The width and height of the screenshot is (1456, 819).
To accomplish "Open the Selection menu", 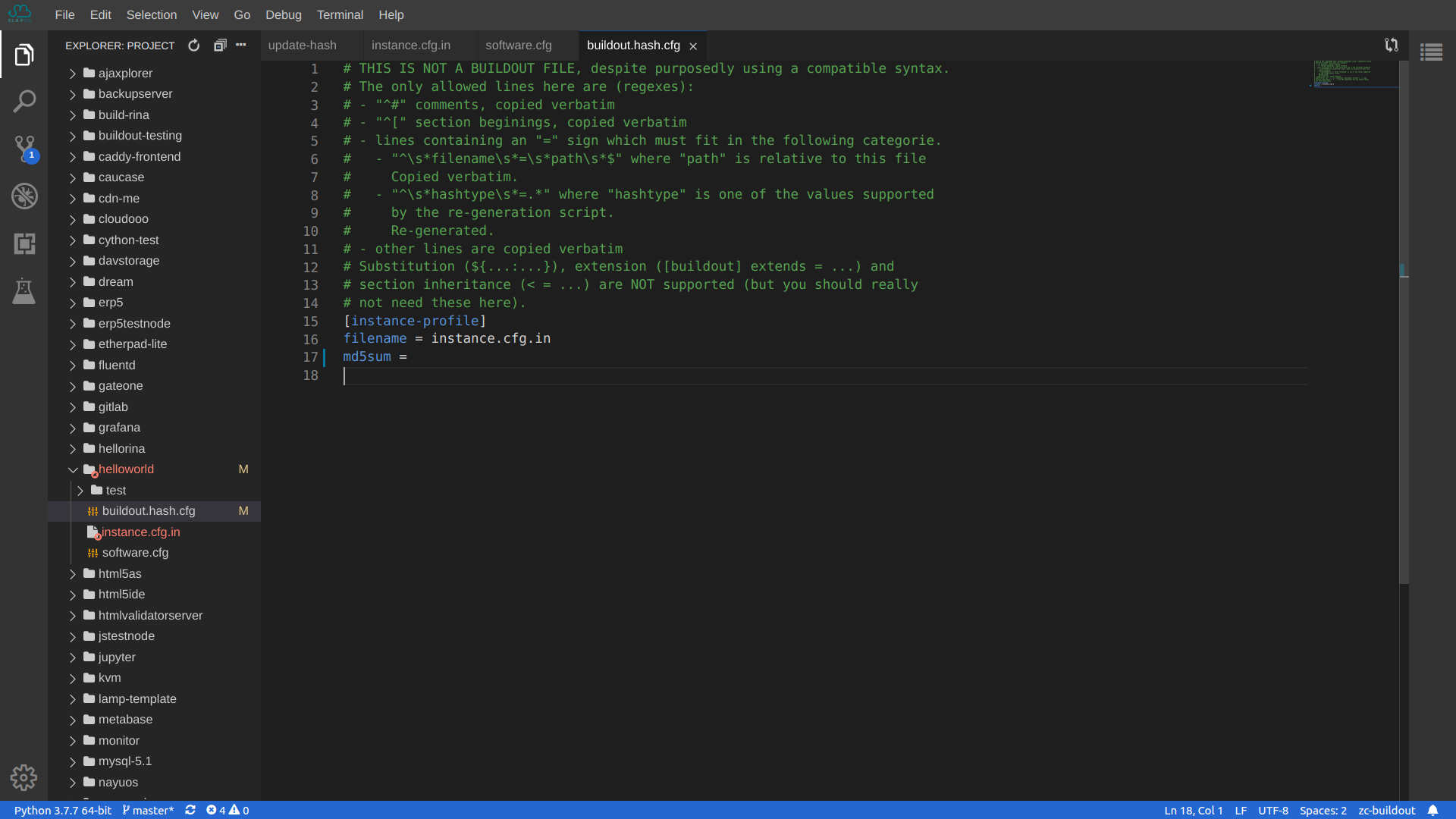I will [152, 14].
